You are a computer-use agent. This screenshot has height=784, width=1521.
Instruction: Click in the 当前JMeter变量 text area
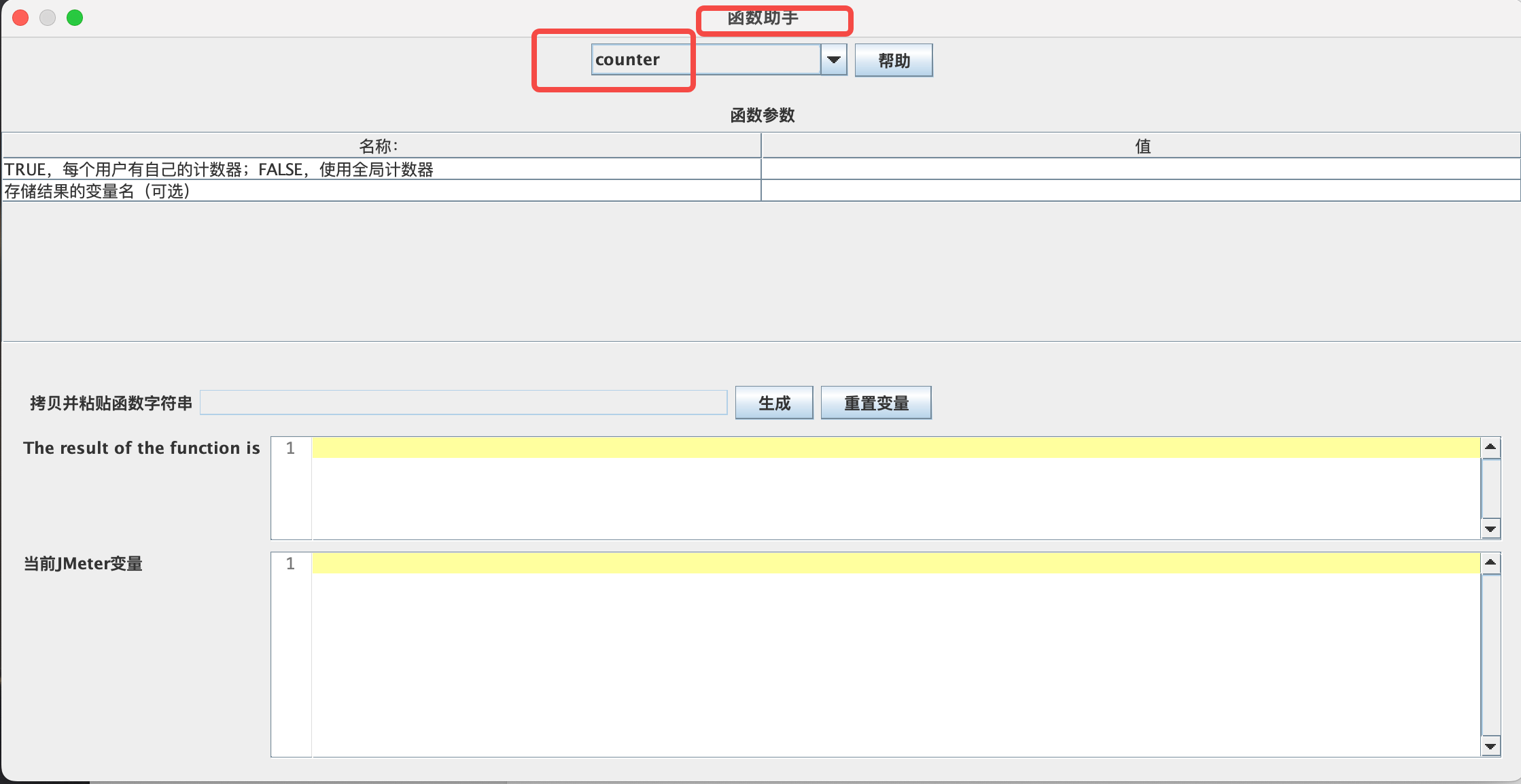896,654
